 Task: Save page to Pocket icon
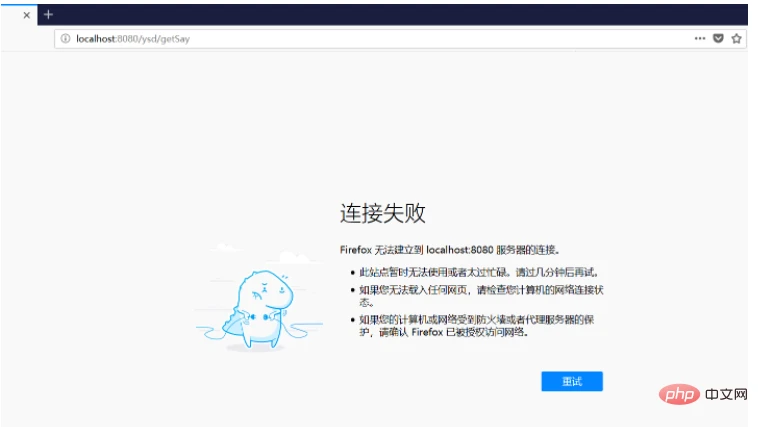click(x=718, y=38)
